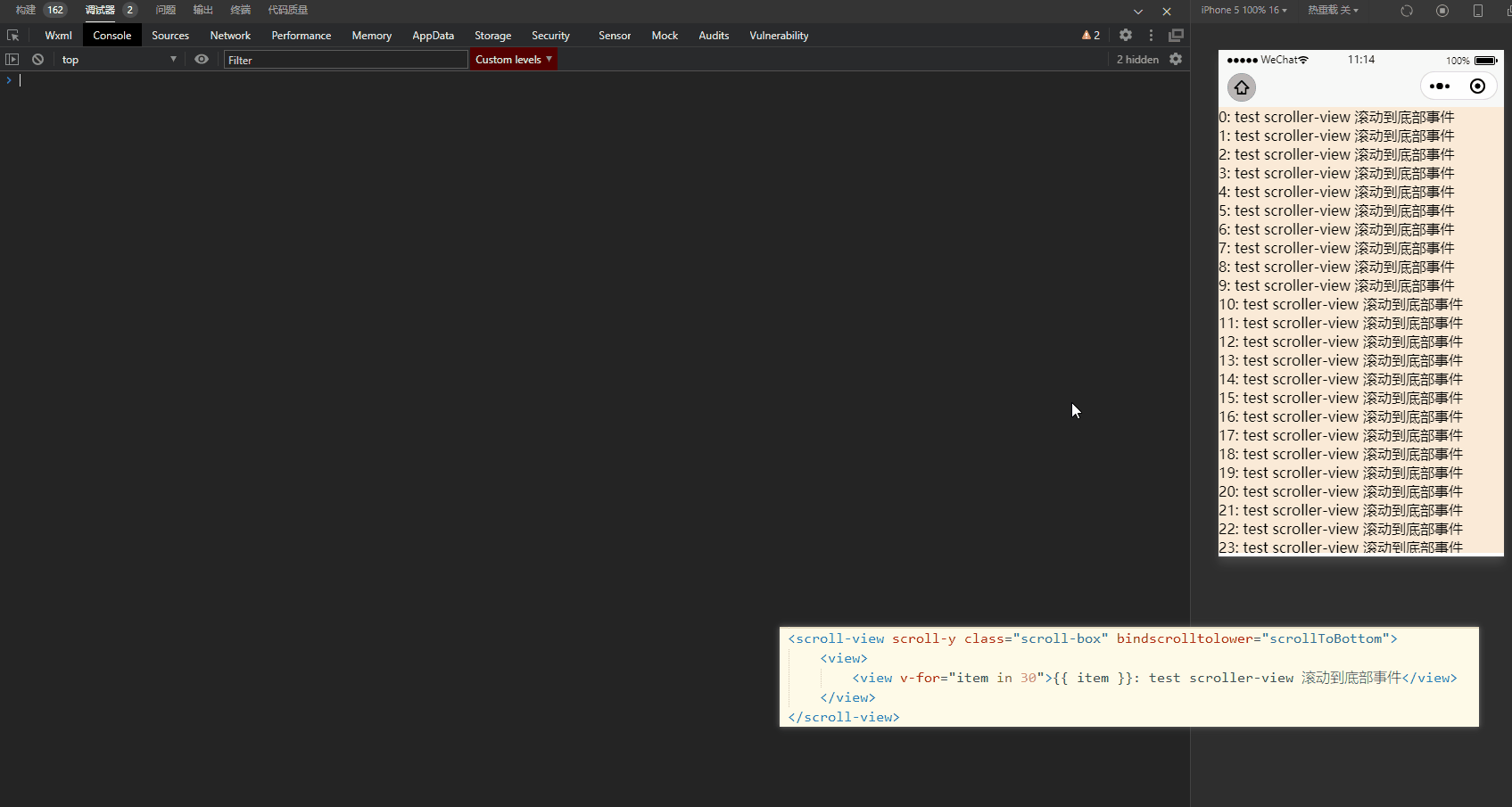Open the 热重载 关 hot reload dropdown
The image size is (1512, 807).
[x=1333, y=11]
